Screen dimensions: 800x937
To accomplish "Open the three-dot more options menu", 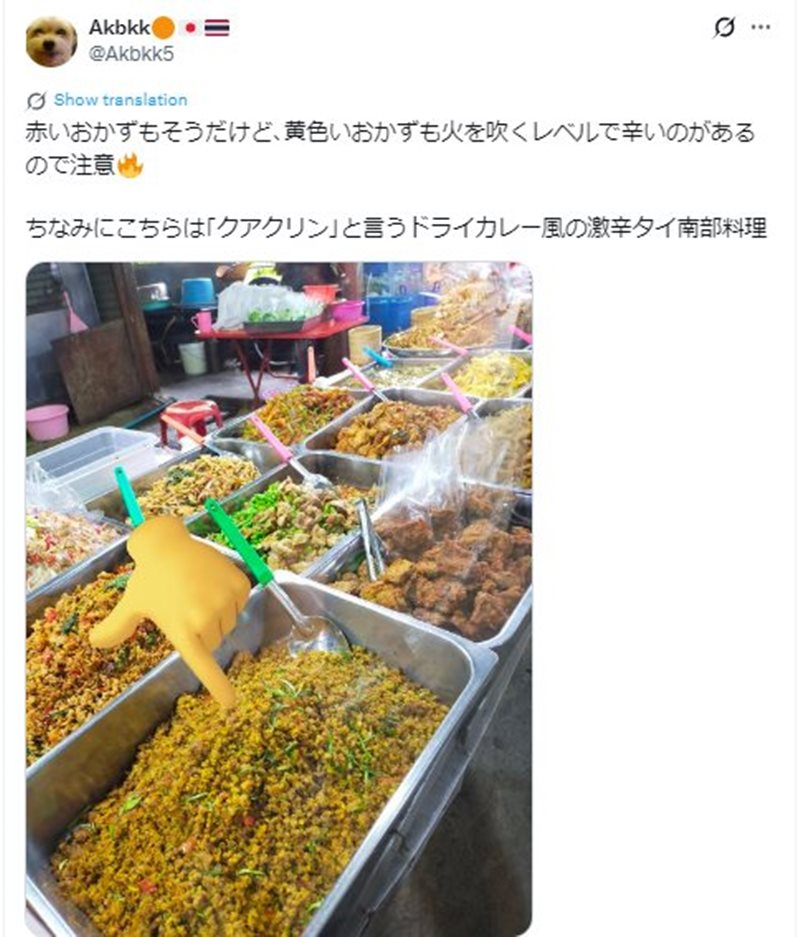I will coord(761,27).
